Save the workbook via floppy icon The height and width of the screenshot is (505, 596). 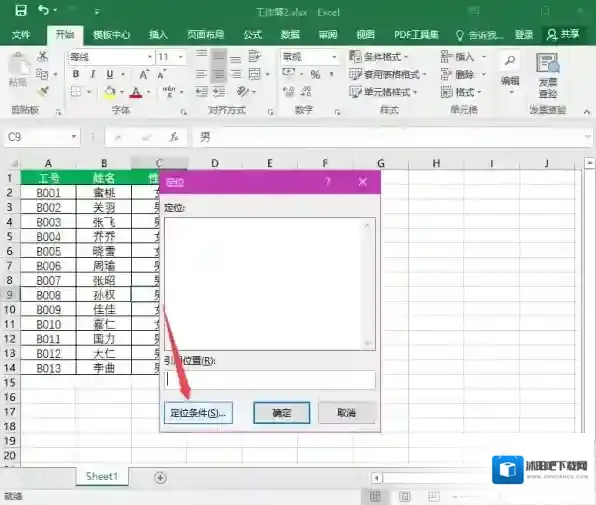pos(21,10)
